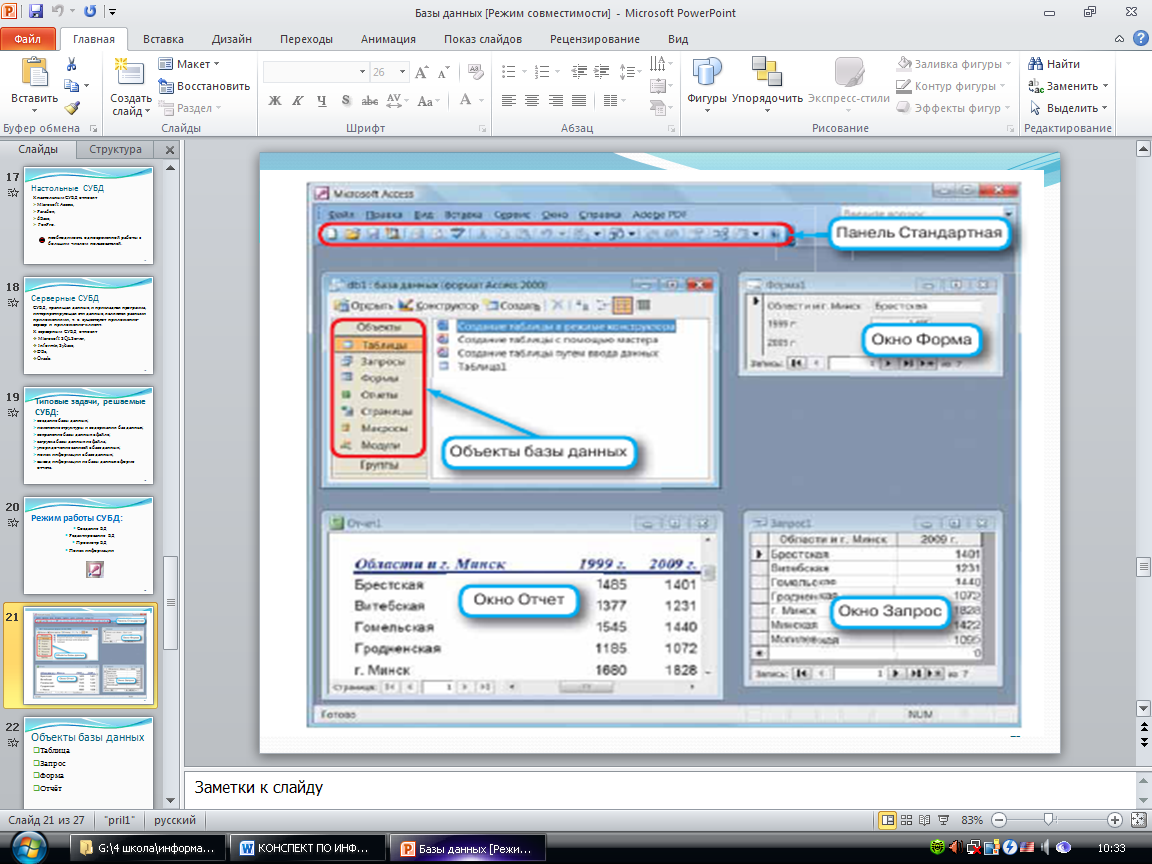Click the Создать слайд new slide button
The height and width of the screenshot is (864, 1152).
pos(131,87)
